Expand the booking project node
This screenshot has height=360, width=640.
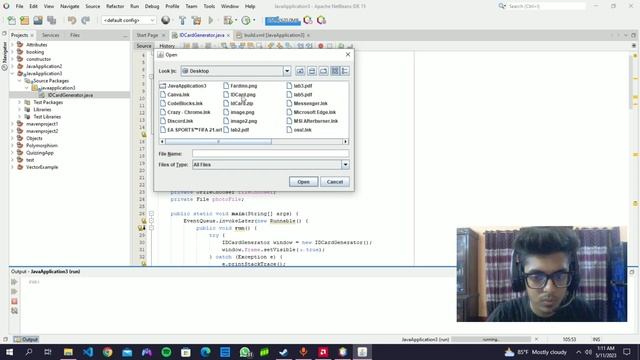pos(13,52)
